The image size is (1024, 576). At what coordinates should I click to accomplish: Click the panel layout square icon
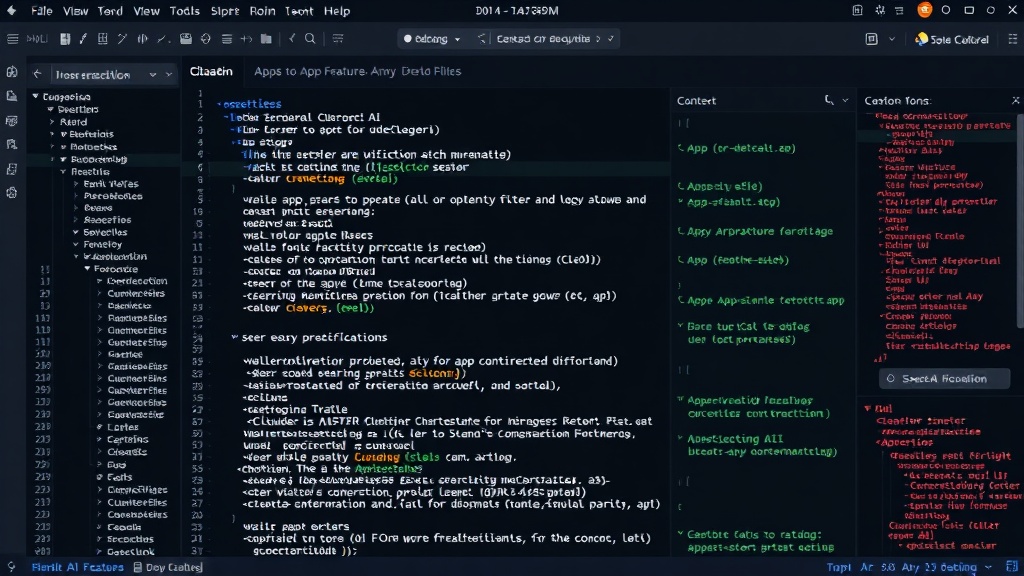click(x=871, y=39)
